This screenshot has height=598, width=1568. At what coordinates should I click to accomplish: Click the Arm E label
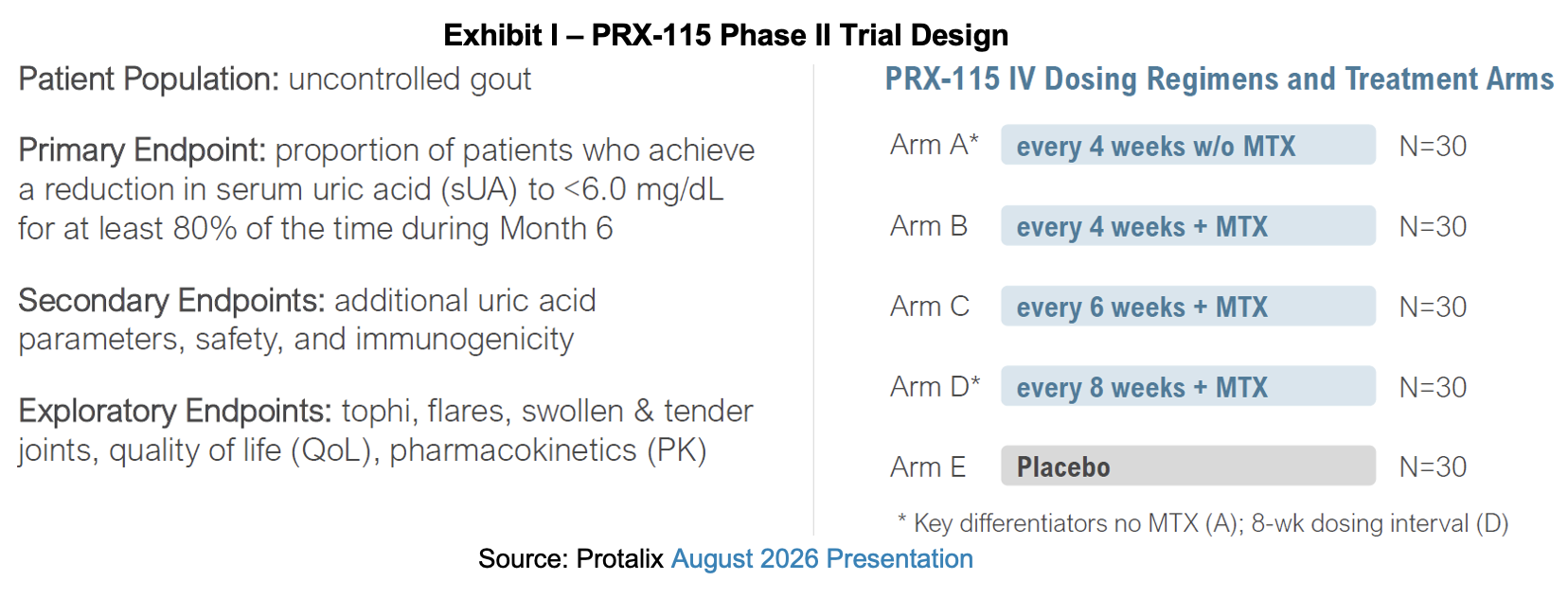click(x=928, y=466)
